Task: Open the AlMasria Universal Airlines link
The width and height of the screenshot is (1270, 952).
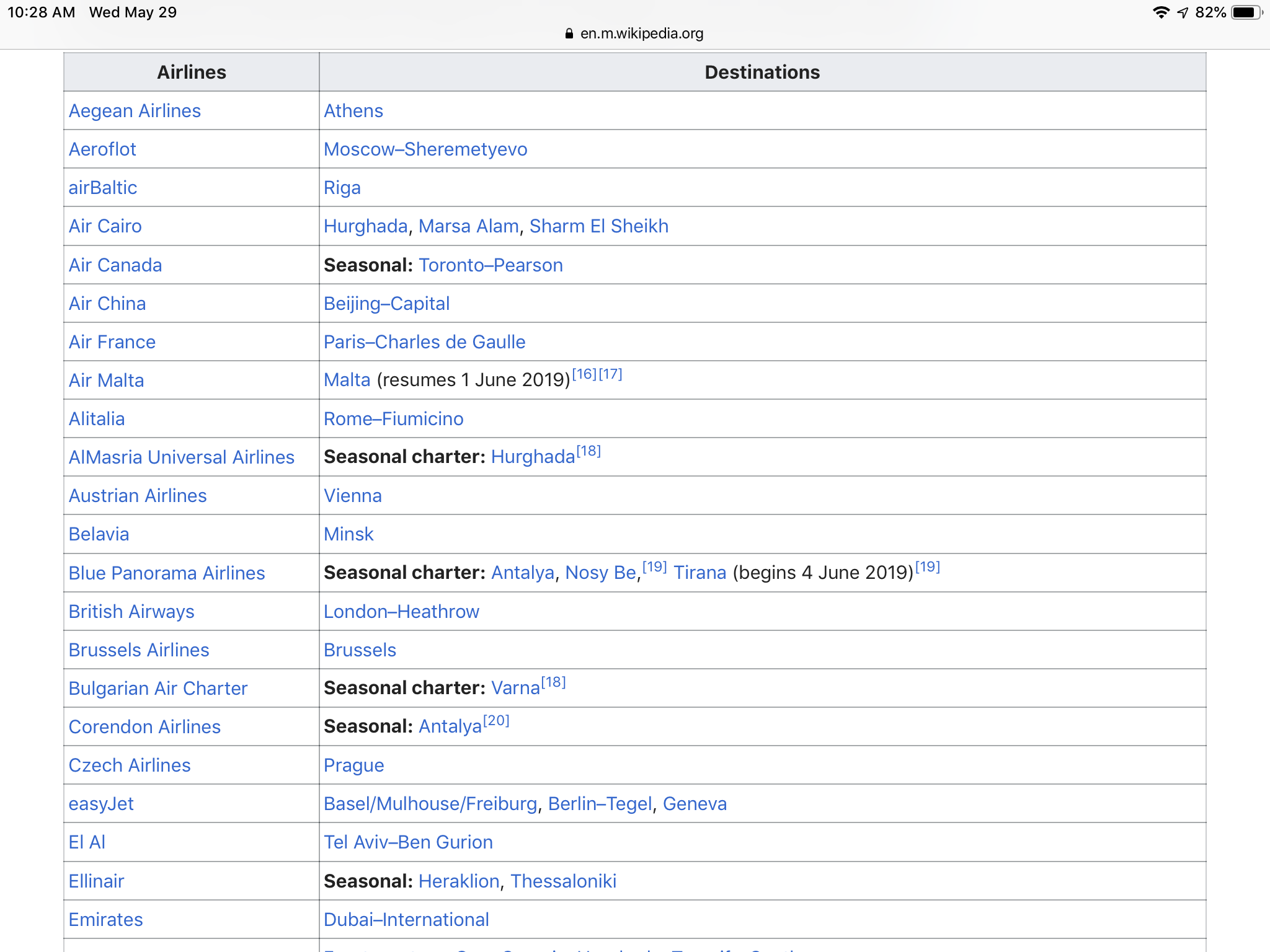Action: [x=181, y=457]
